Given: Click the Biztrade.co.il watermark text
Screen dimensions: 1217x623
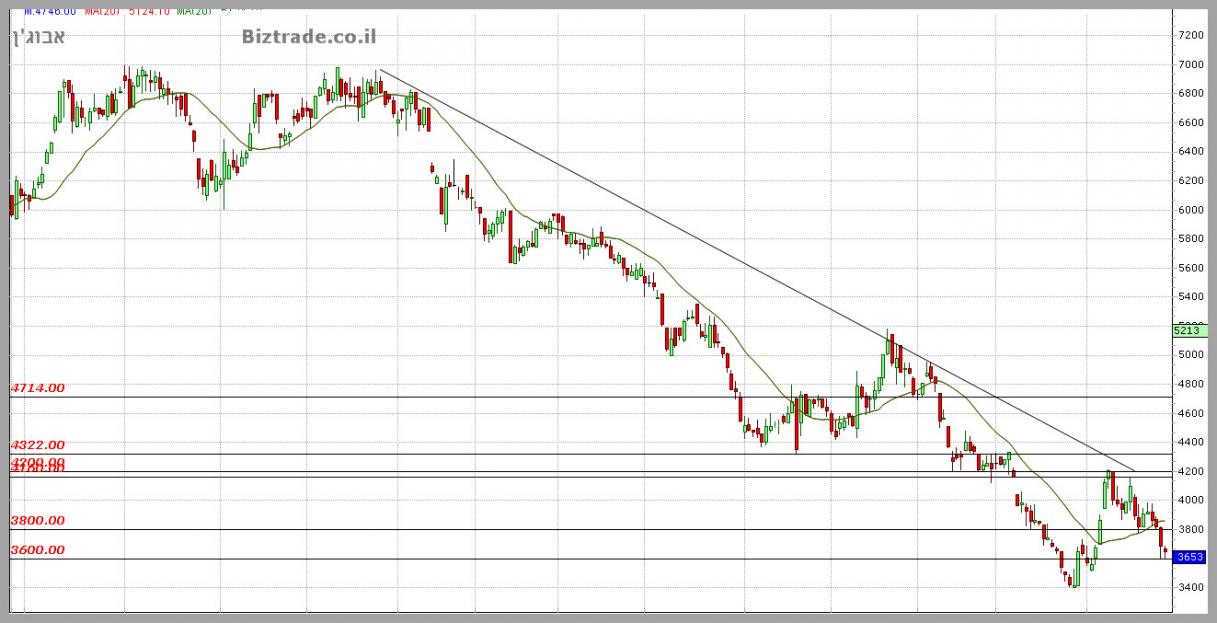Looking at the screenshot, I should [308, 37].
